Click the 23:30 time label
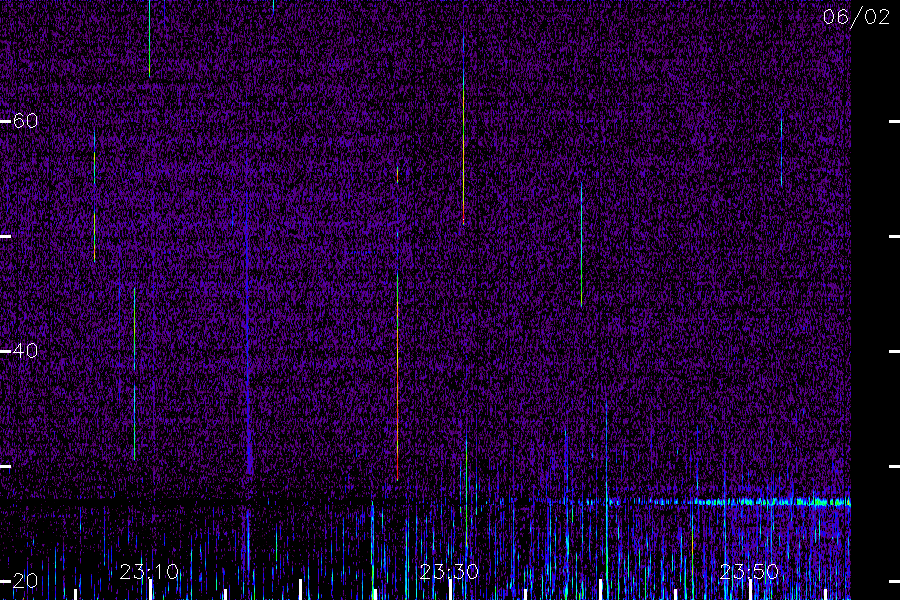Screen dimensions: 900x600 [449, 572]
